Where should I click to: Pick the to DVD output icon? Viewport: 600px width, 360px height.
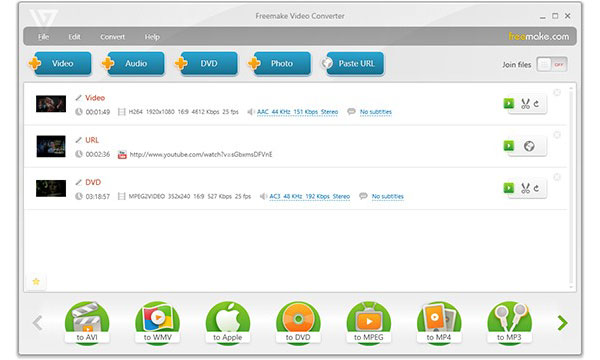298,323
